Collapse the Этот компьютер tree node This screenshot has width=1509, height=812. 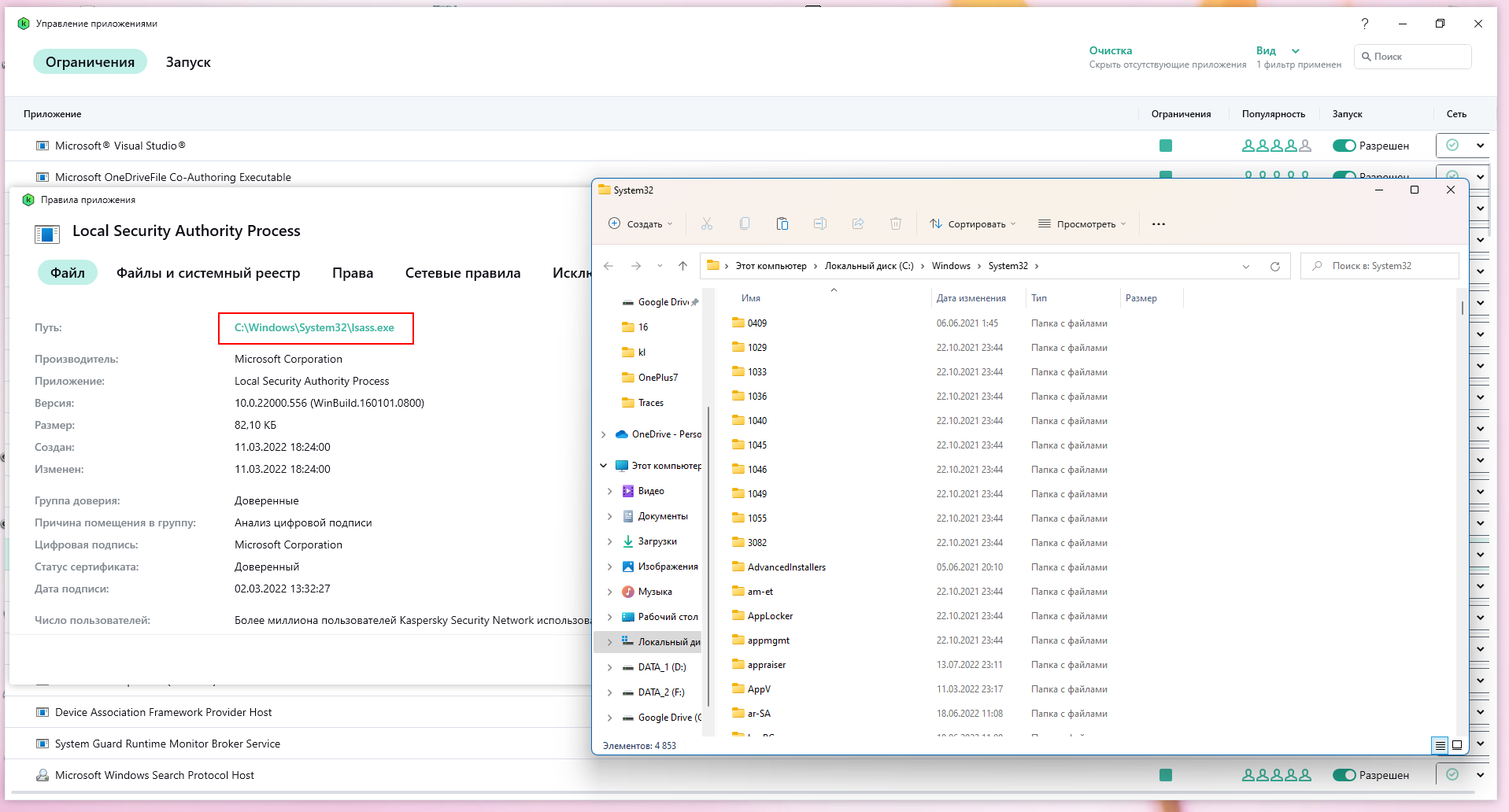[x=604, y=466]
